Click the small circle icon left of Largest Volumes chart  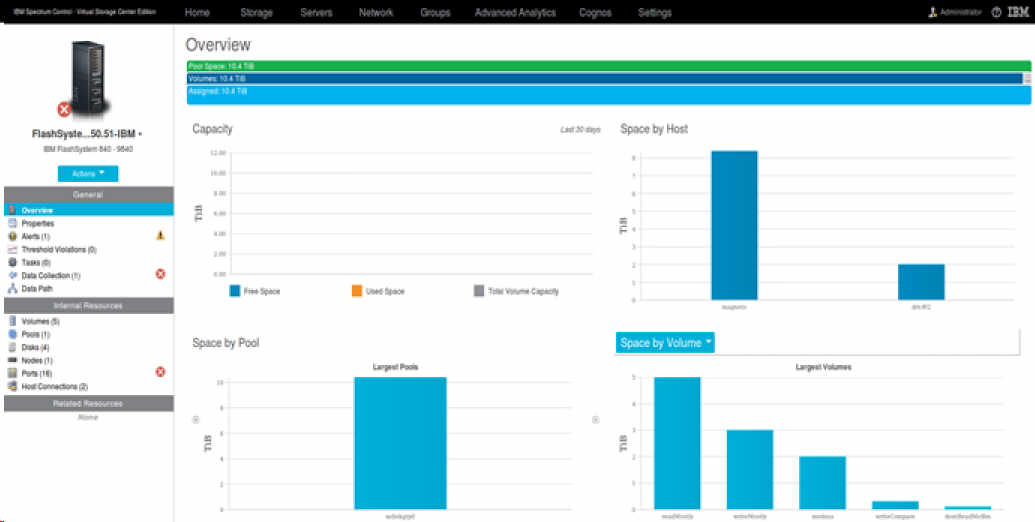[595, 420]
